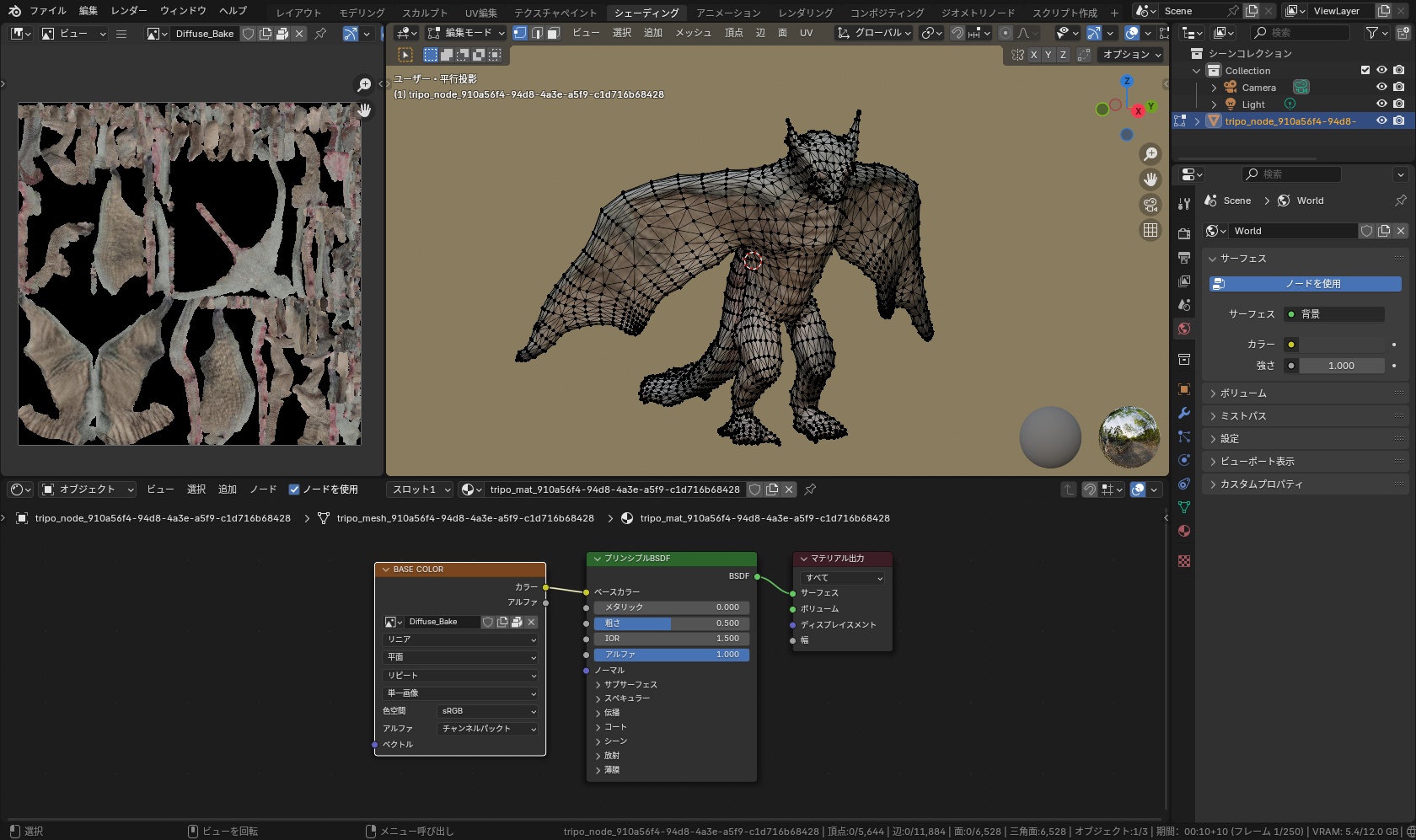Open the メッシュ menu

tap(693, 34)
